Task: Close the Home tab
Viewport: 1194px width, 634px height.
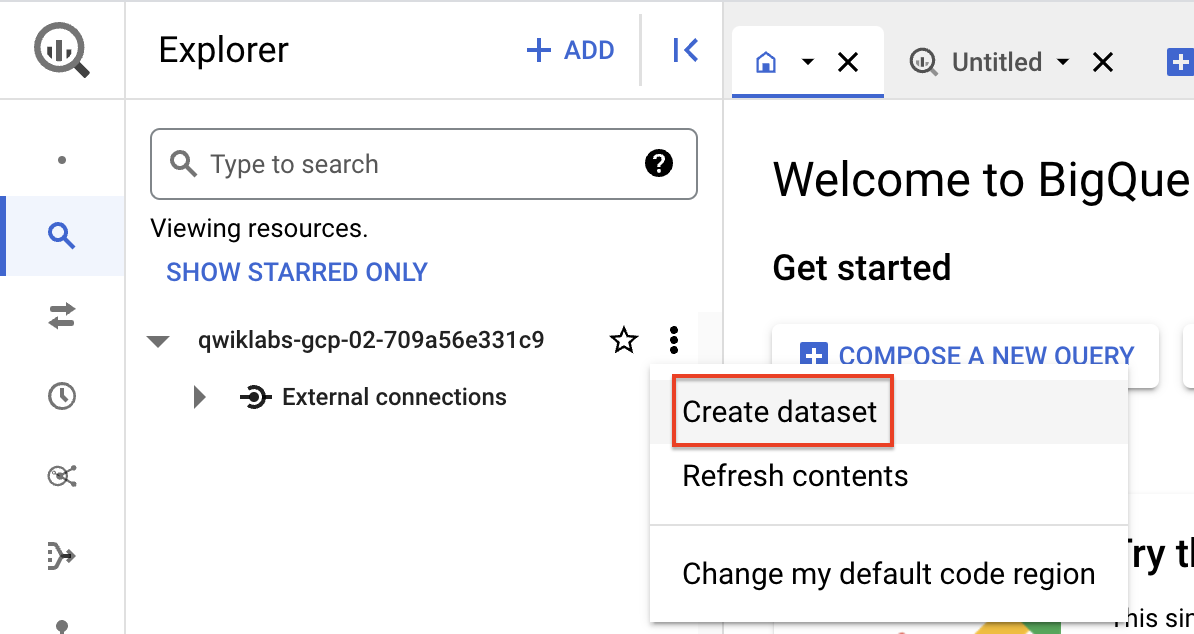Action: pyautogui.click(x=848, y=62)
